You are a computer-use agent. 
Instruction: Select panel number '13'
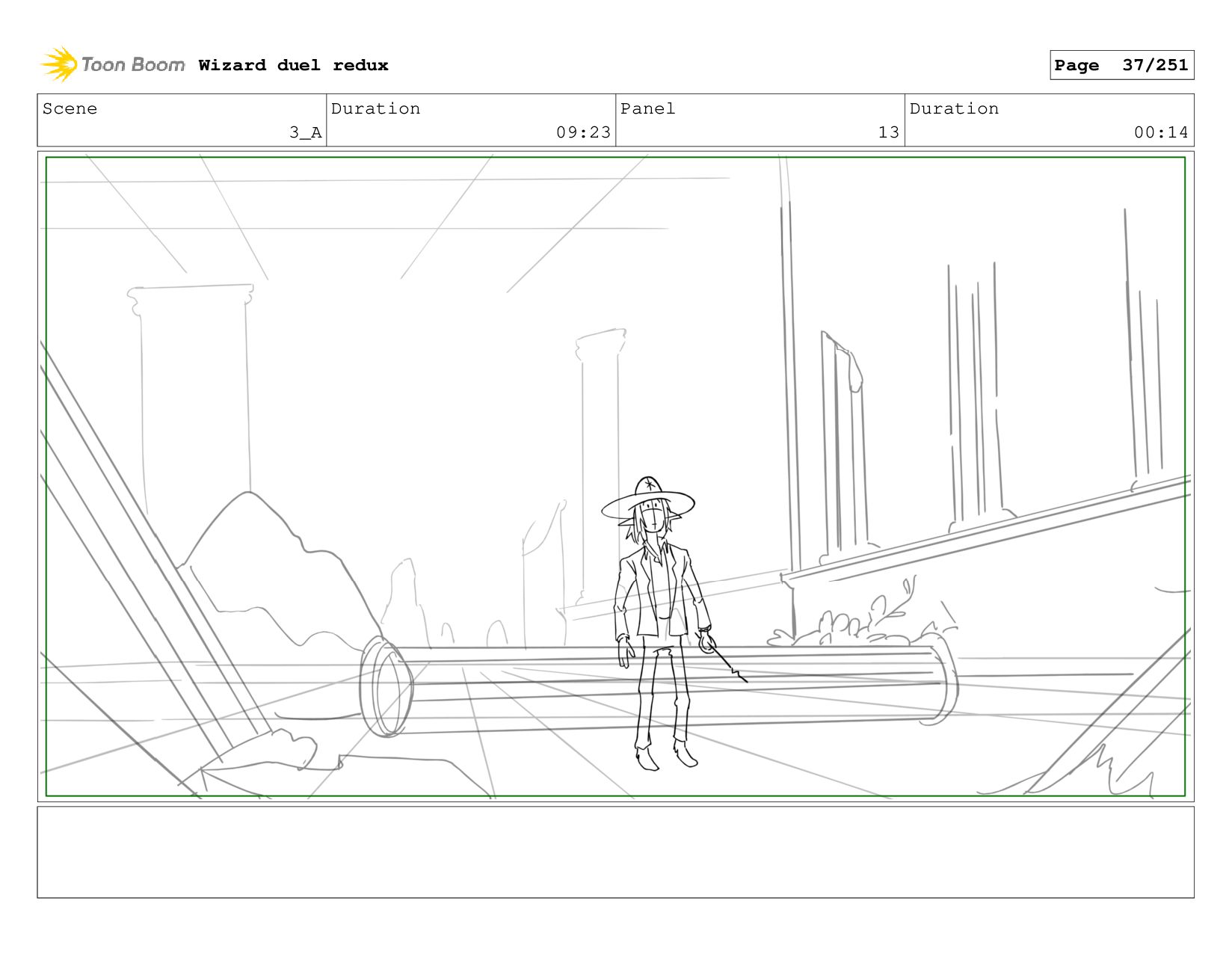pyautogui.click(x=888, y=132)
